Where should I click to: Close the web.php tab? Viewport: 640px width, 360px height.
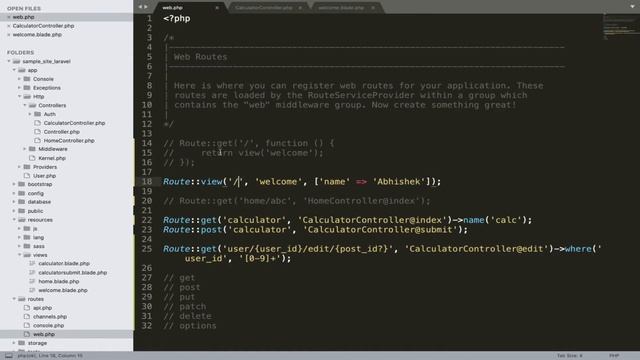[x=217, y=8]
